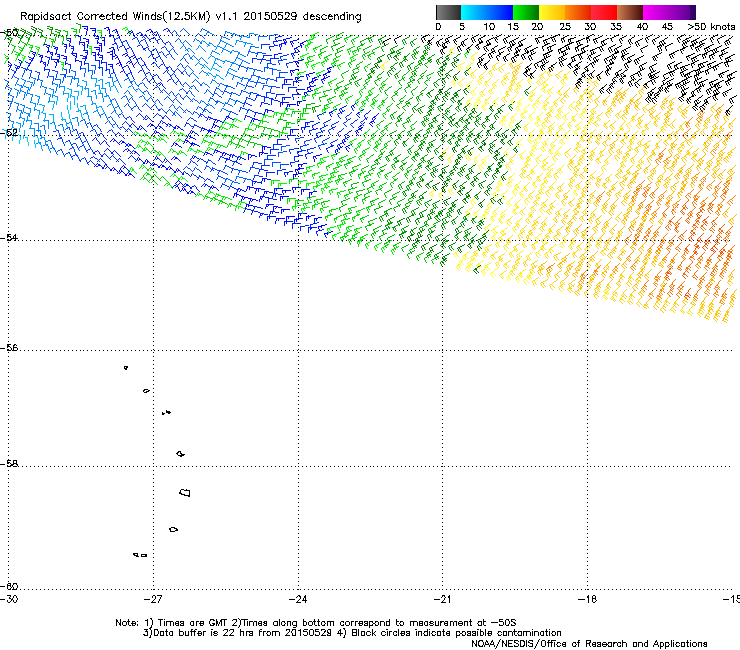Click the "-52" latitude axis label
This screenshot has width=740, height=650.
coord(9,133)
